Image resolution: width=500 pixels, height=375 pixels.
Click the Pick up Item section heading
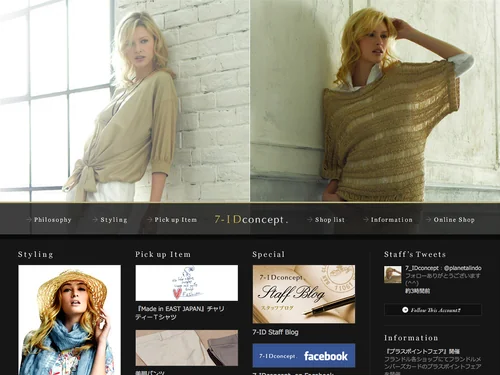coord(163,254)
